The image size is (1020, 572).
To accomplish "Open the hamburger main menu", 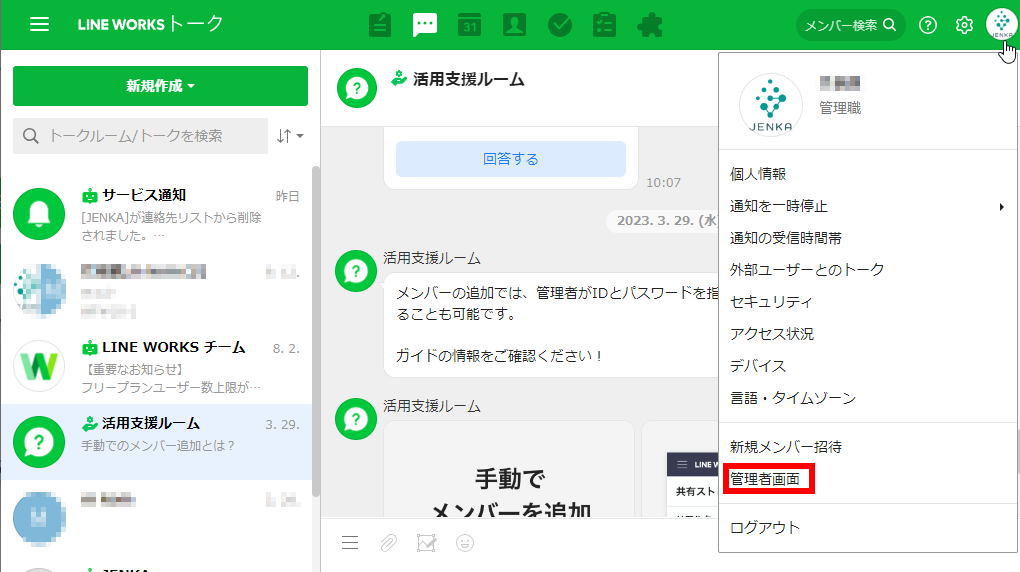I will [40, 25].
